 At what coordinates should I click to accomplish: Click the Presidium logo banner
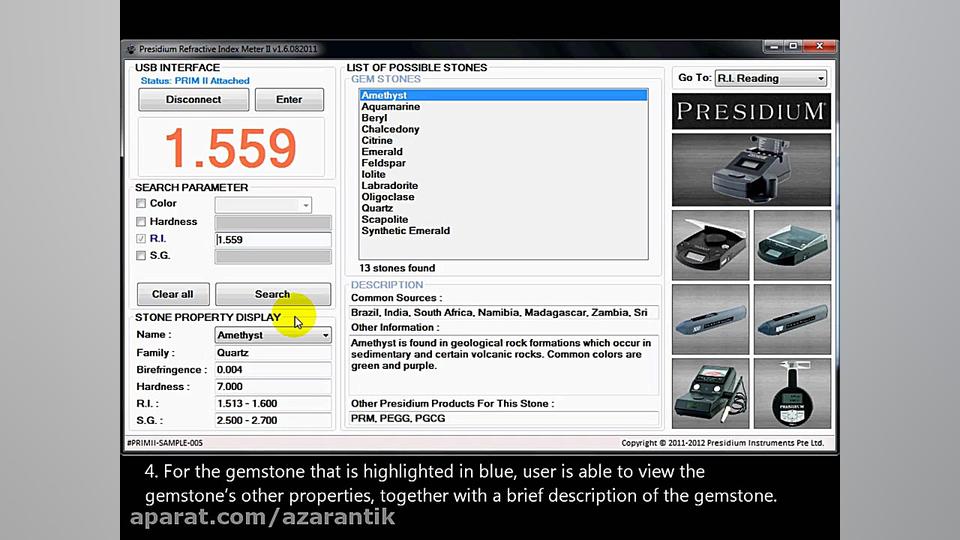(x=751, y=111)
